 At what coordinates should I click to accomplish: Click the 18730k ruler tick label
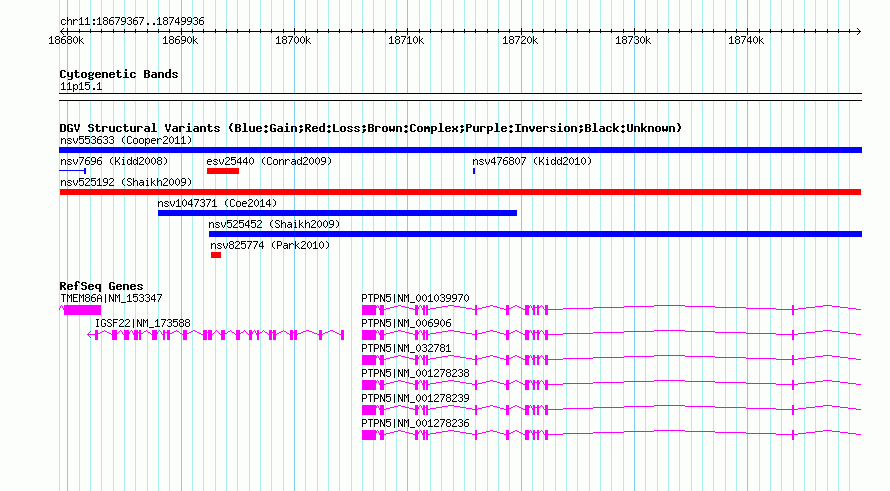[x=633, y=40]
